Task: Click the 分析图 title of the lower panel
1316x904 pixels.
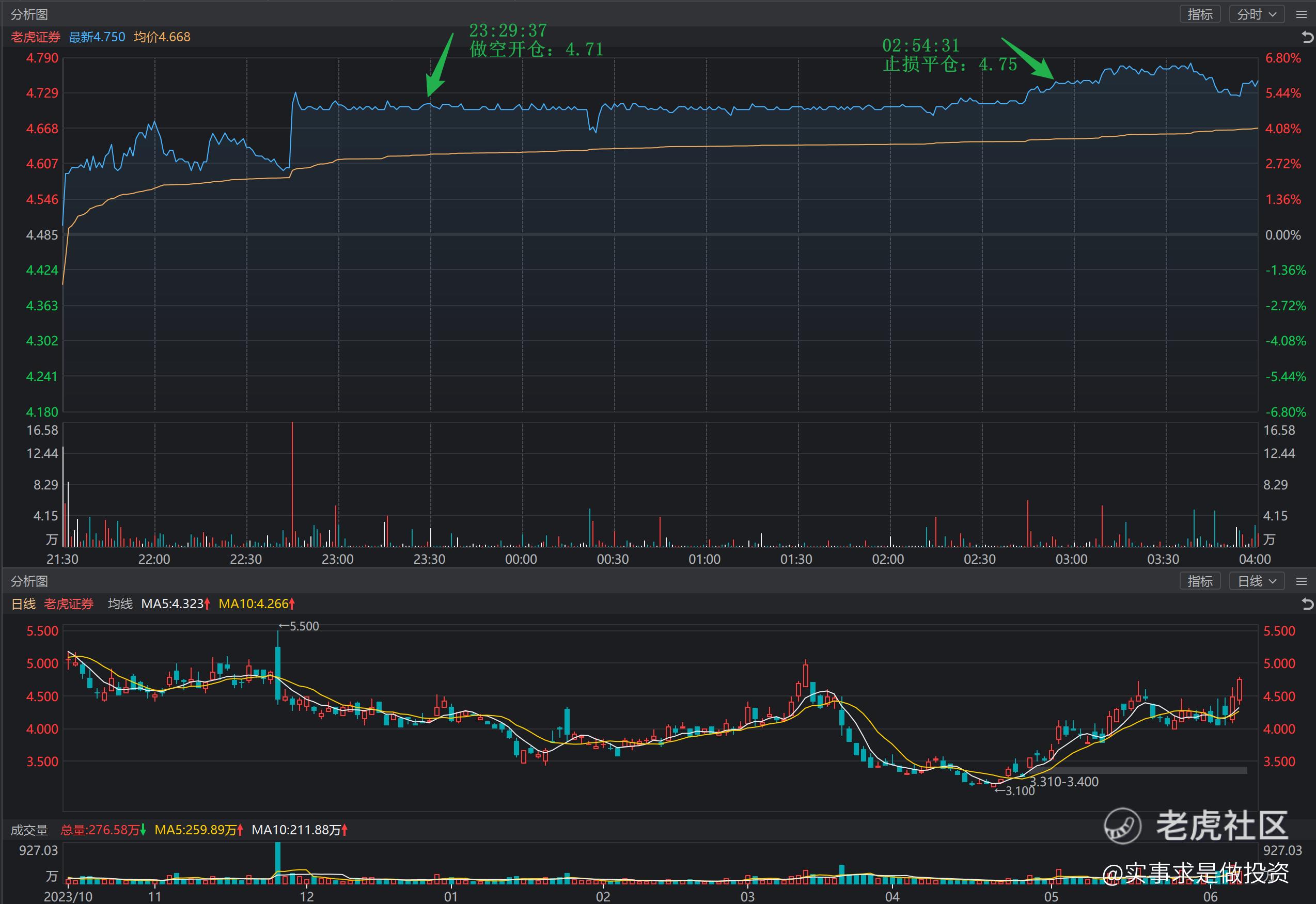Action: tap(29, 581)
